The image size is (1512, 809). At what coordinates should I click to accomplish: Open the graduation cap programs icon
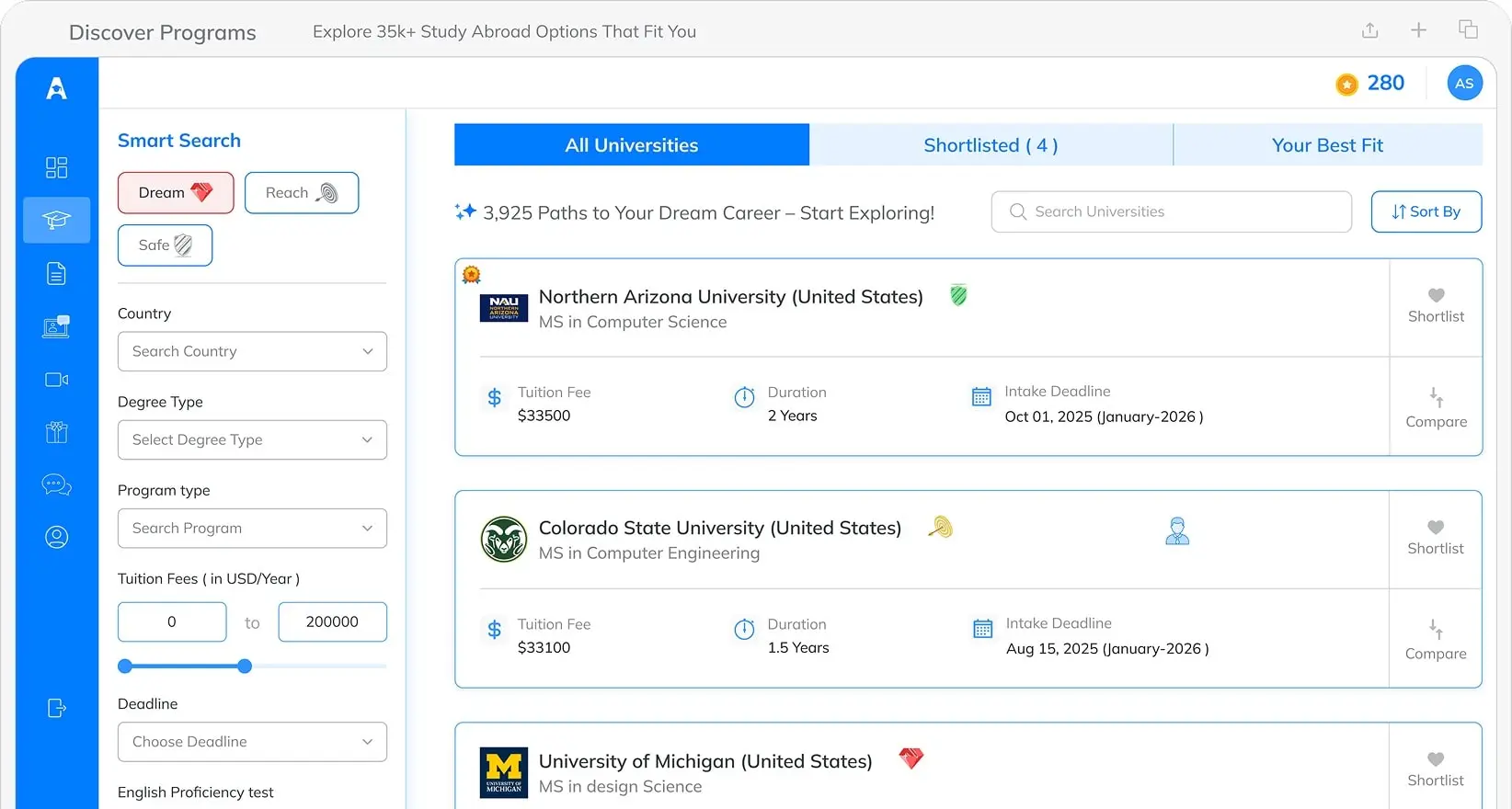point(56,220)
